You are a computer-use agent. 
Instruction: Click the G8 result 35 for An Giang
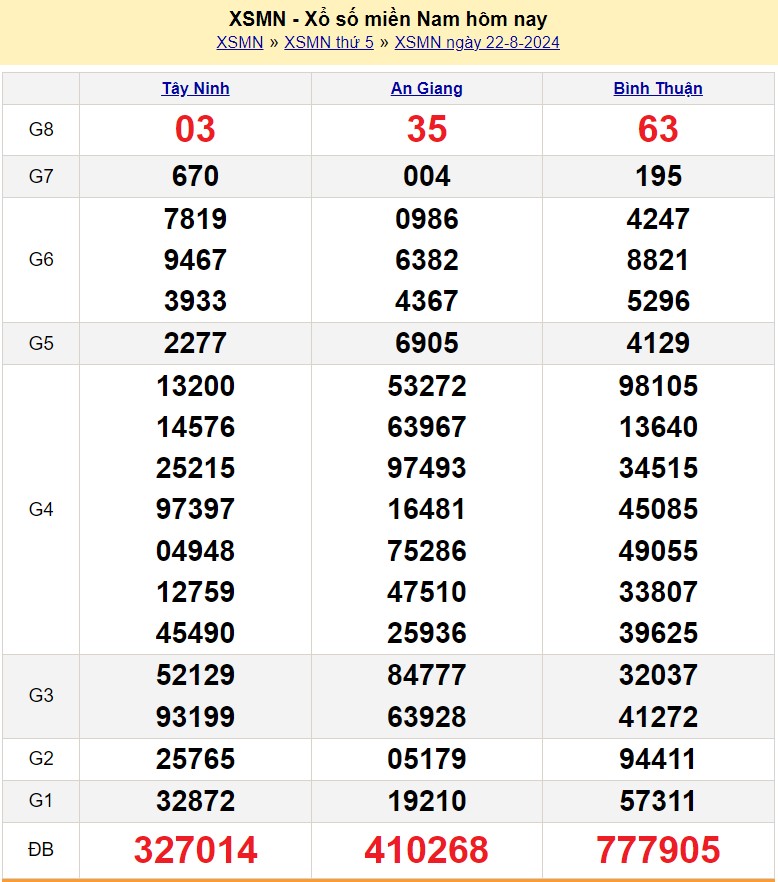(426, 129)
